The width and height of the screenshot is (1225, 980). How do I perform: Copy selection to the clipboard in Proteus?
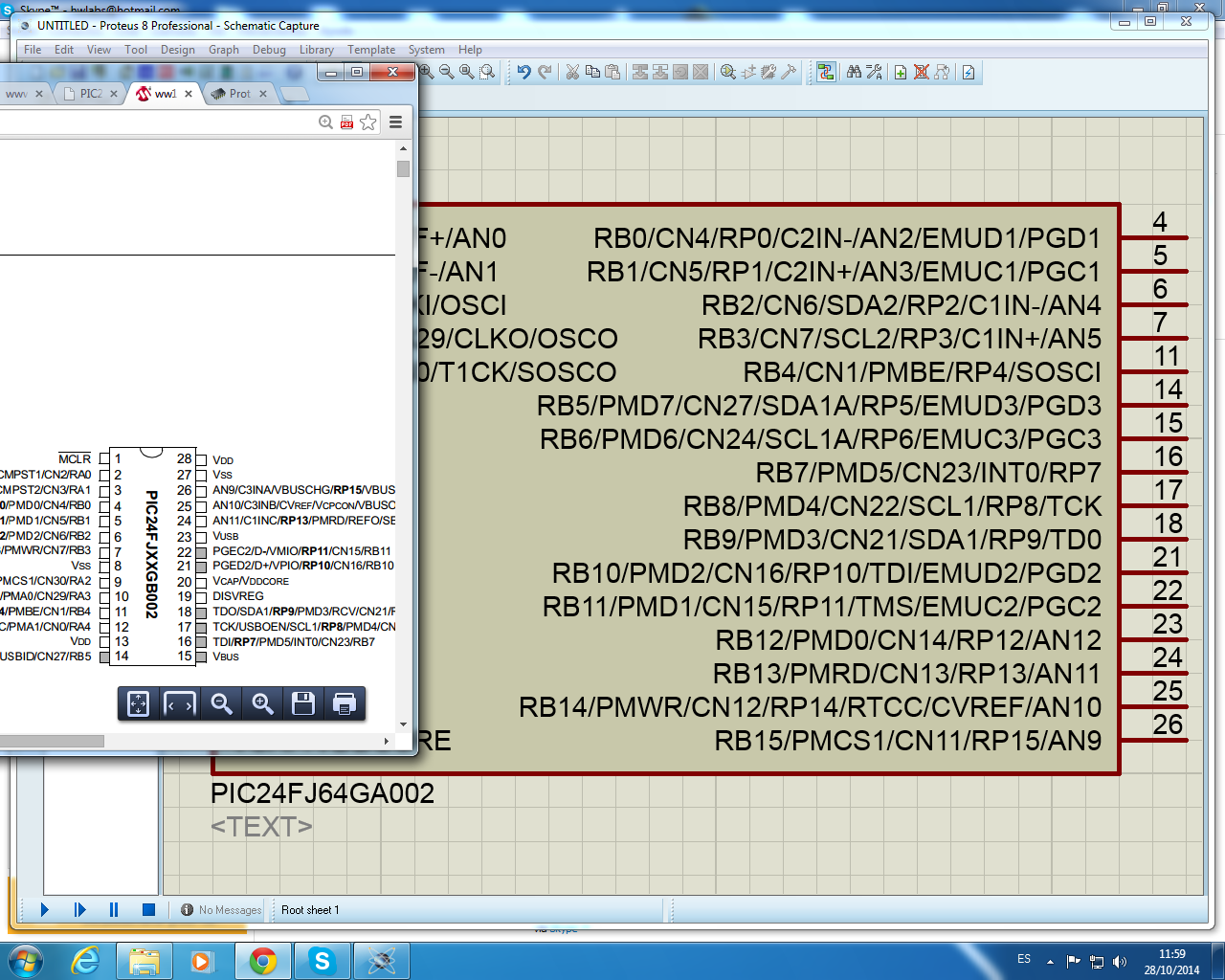point(592,72)
